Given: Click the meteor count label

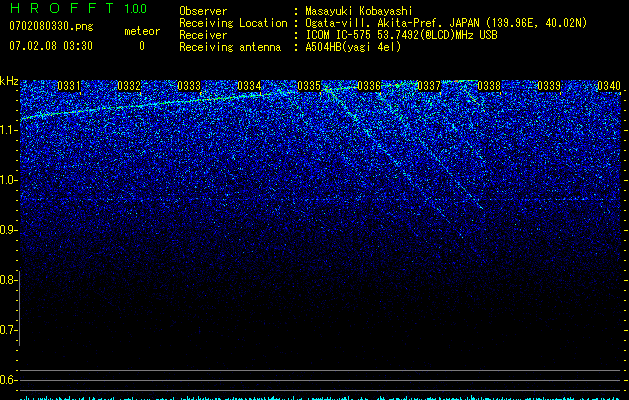Looking at the screenshot, I should pos(142,31).
